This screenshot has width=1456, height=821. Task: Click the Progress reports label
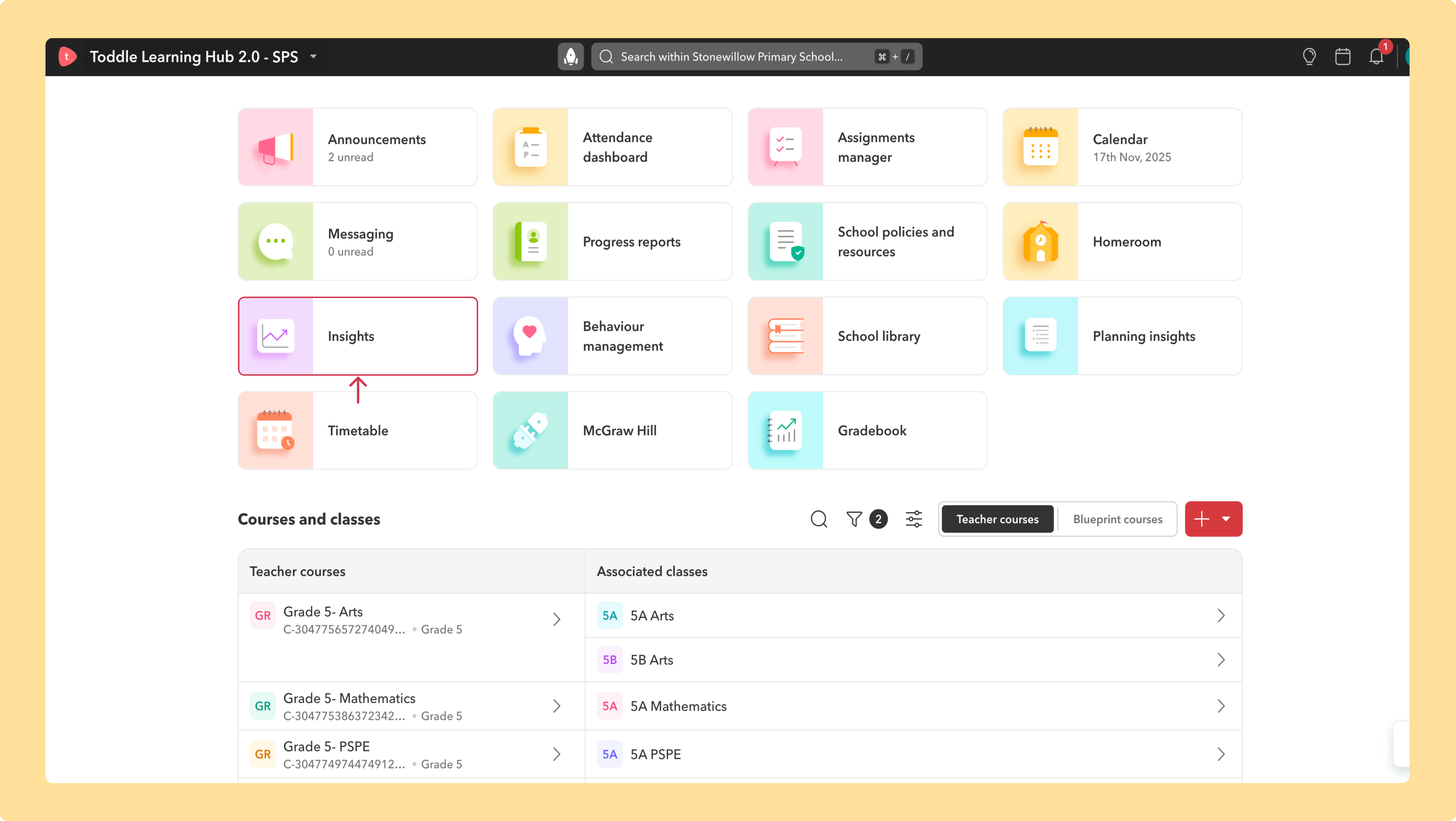click(x=631, y=242)
